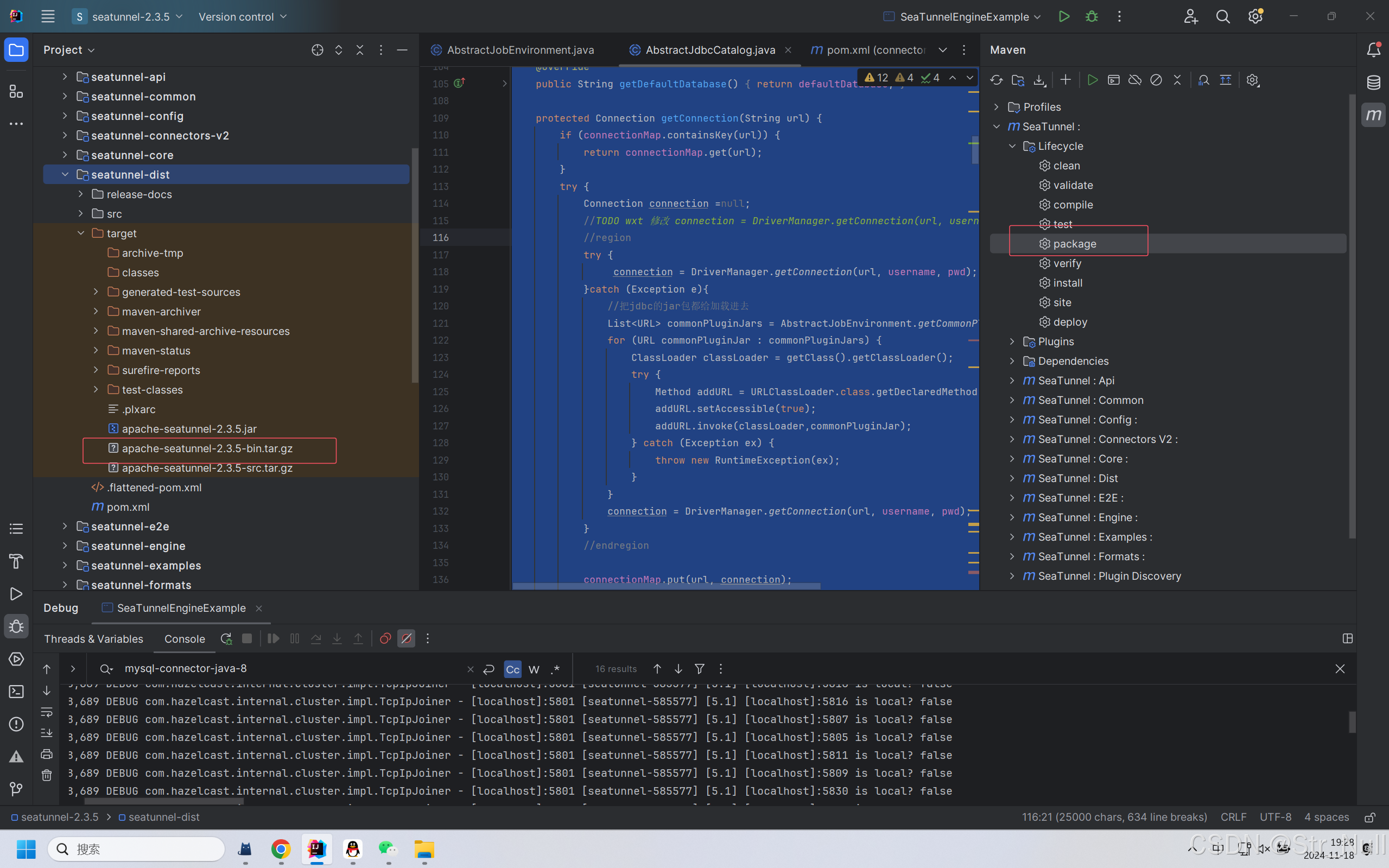Open the Structure tool window icon
Screen dimensions: 1389x868
pyautogui.click(x=16, y=91)
